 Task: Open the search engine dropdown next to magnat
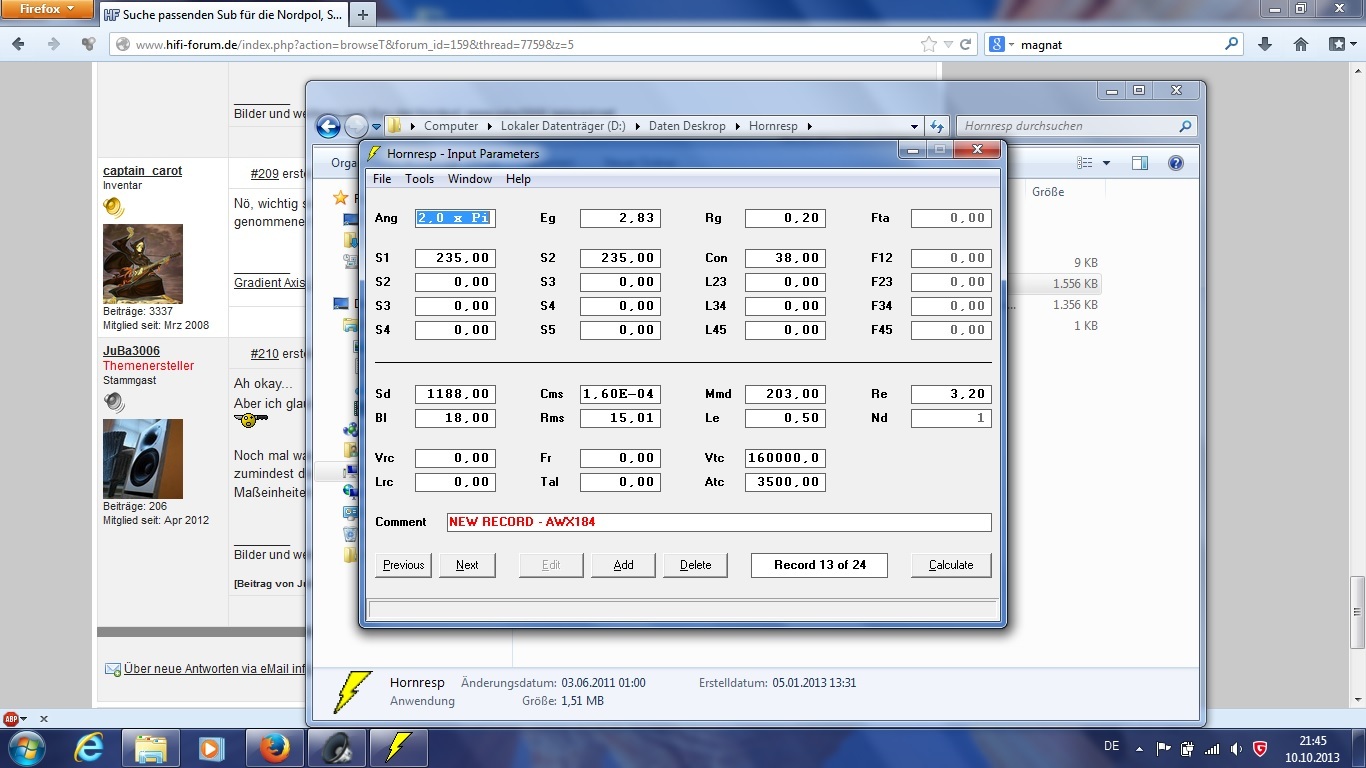(x=1001, y=44)
